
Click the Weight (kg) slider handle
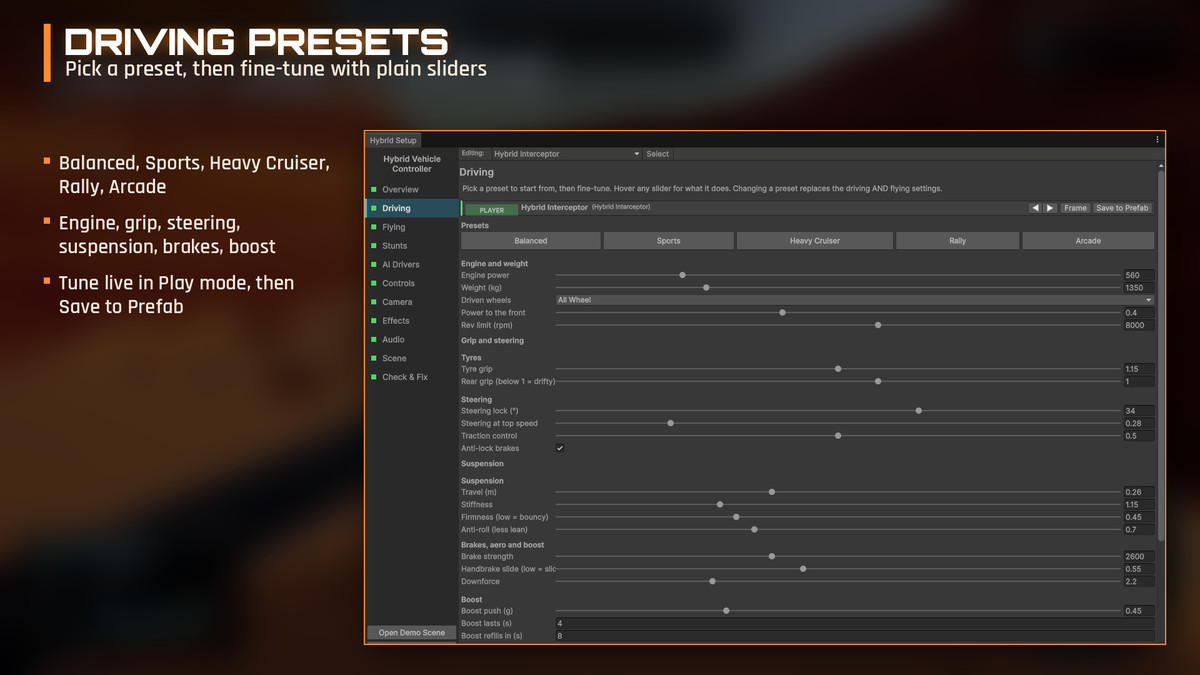click(x=706, y=288)
